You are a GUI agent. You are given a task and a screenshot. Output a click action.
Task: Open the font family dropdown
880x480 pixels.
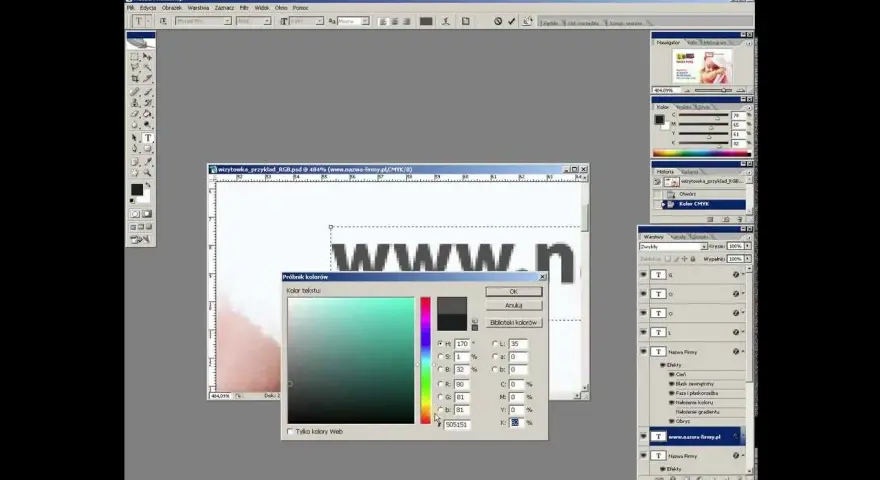pos(227,21)
